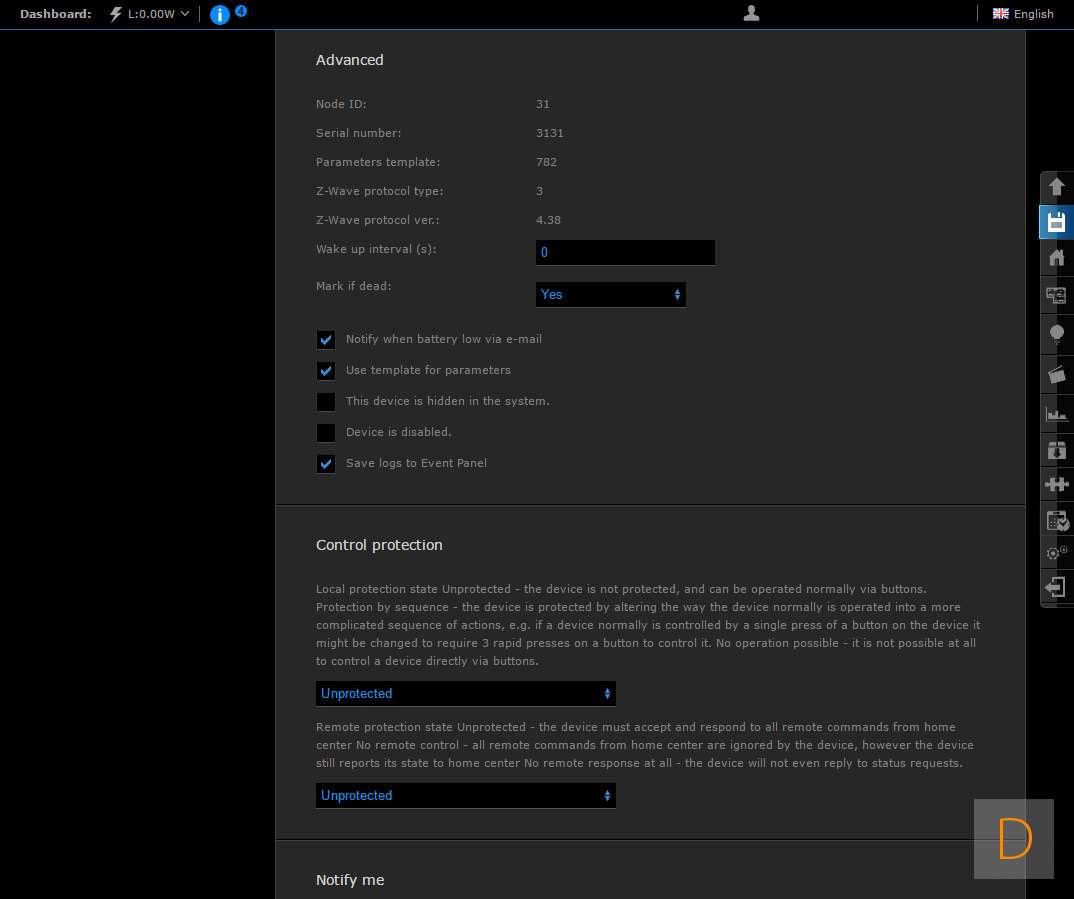Enable 'This device is hidden in the system'
Viewport: 1074px width, 899px height.
pyautogui.click(x=326, y=402)
